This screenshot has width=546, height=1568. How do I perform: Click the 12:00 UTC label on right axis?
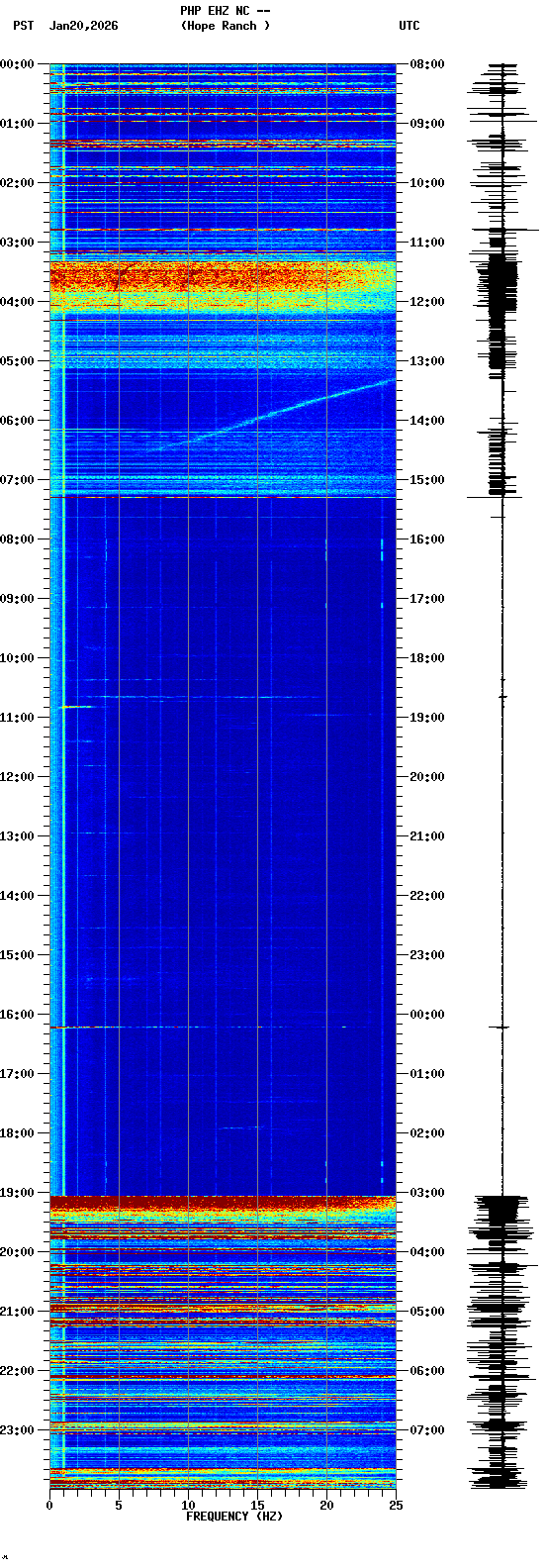(427, 302)
